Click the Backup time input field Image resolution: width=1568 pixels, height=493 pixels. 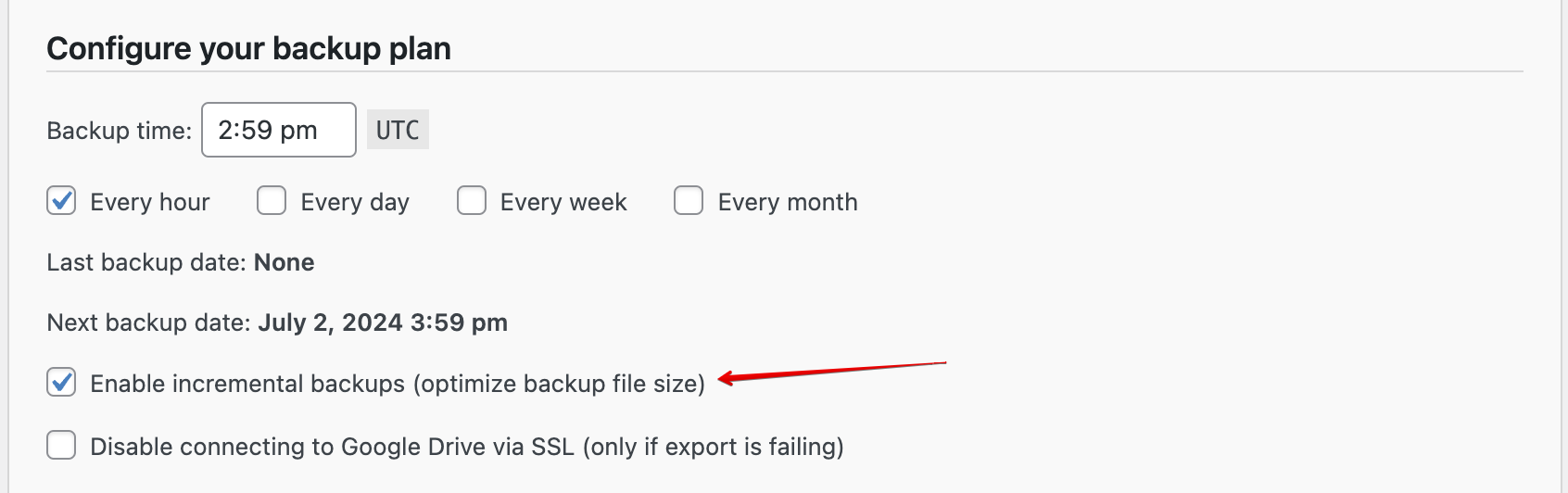click(278, 130)
